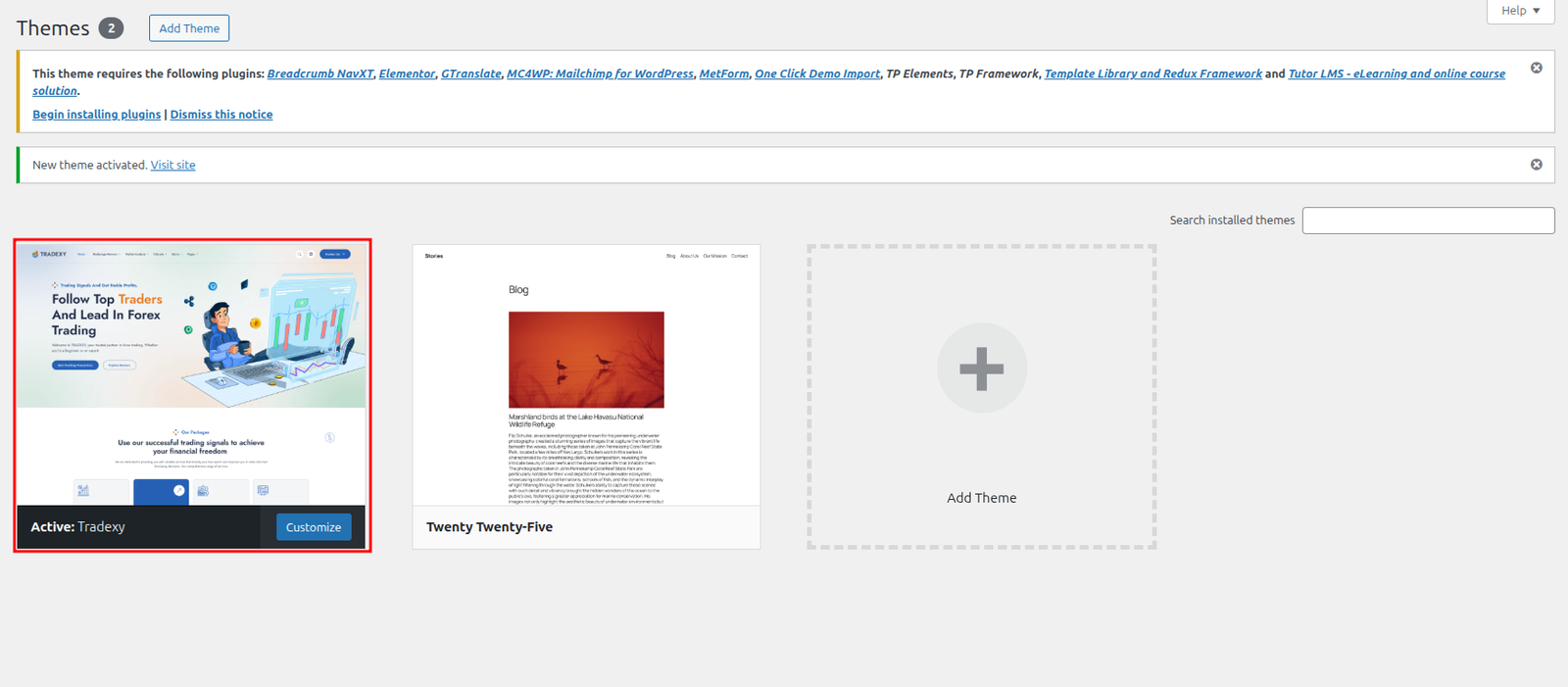
Task: Customize the active Tradexy theme
Action: tap(313, 527)
